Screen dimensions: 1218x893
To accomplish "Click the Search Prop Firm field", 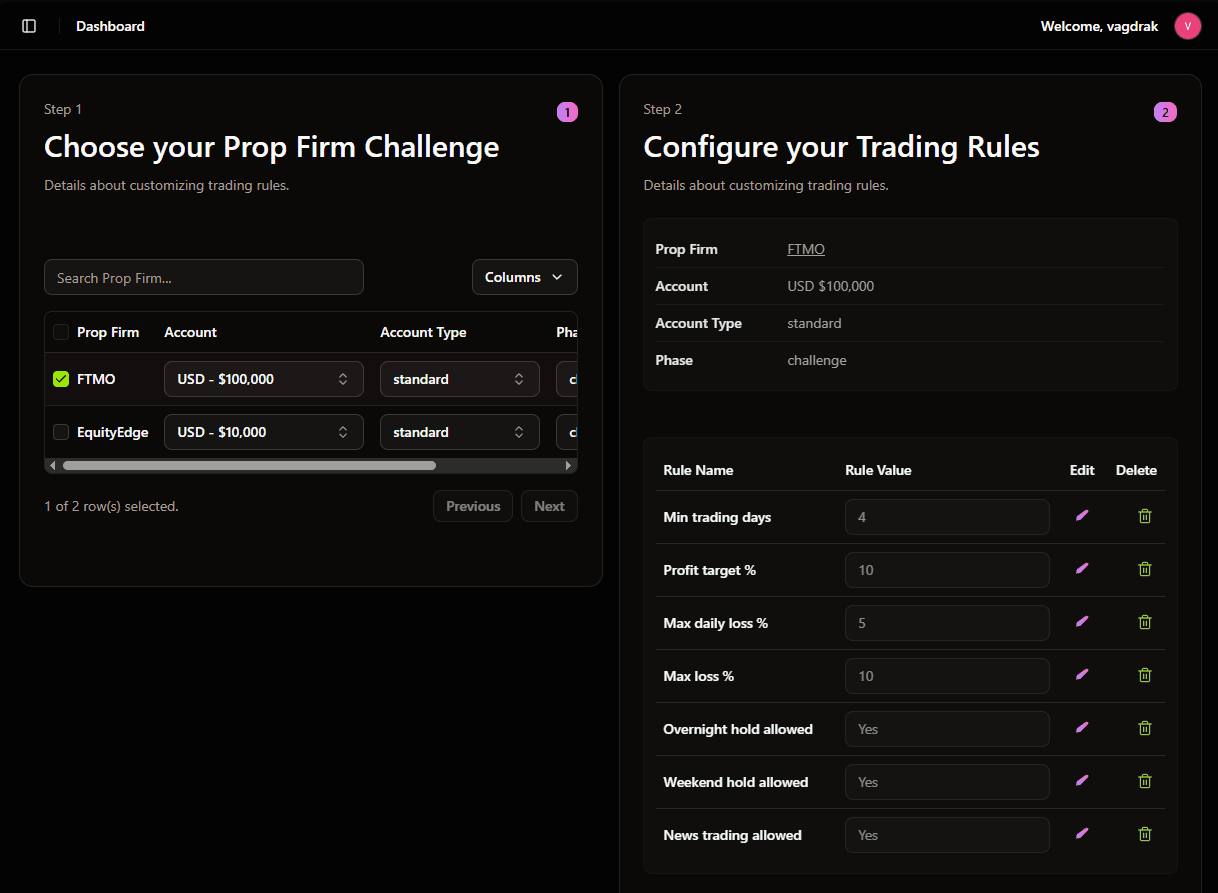I will point(204,277).
